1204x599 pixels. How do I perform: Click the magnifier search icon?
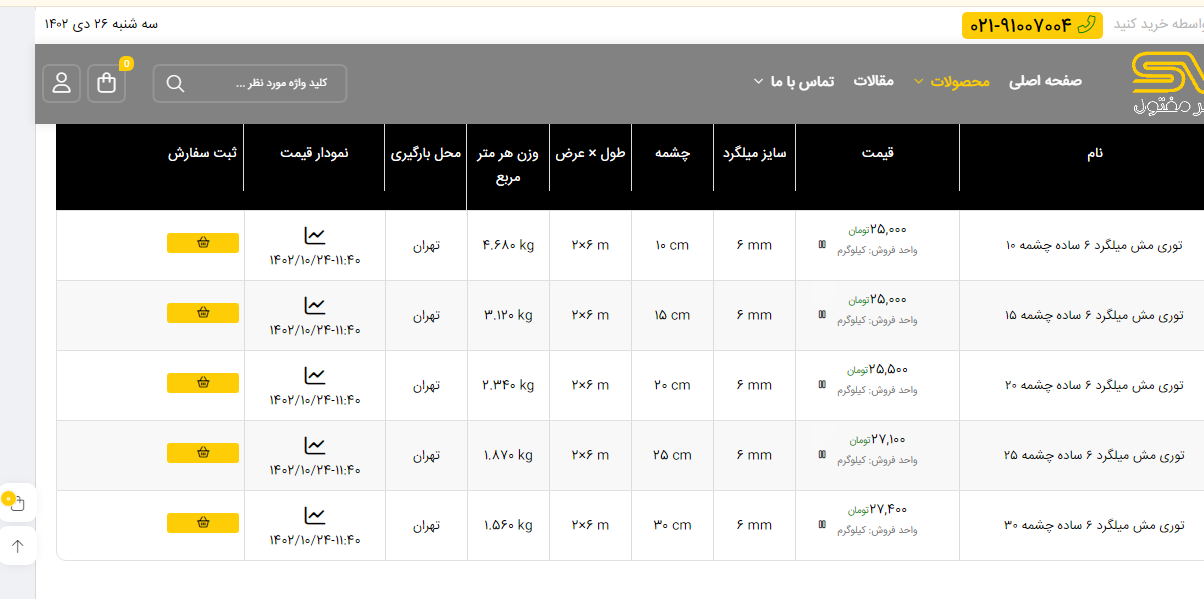coord(175,84)
